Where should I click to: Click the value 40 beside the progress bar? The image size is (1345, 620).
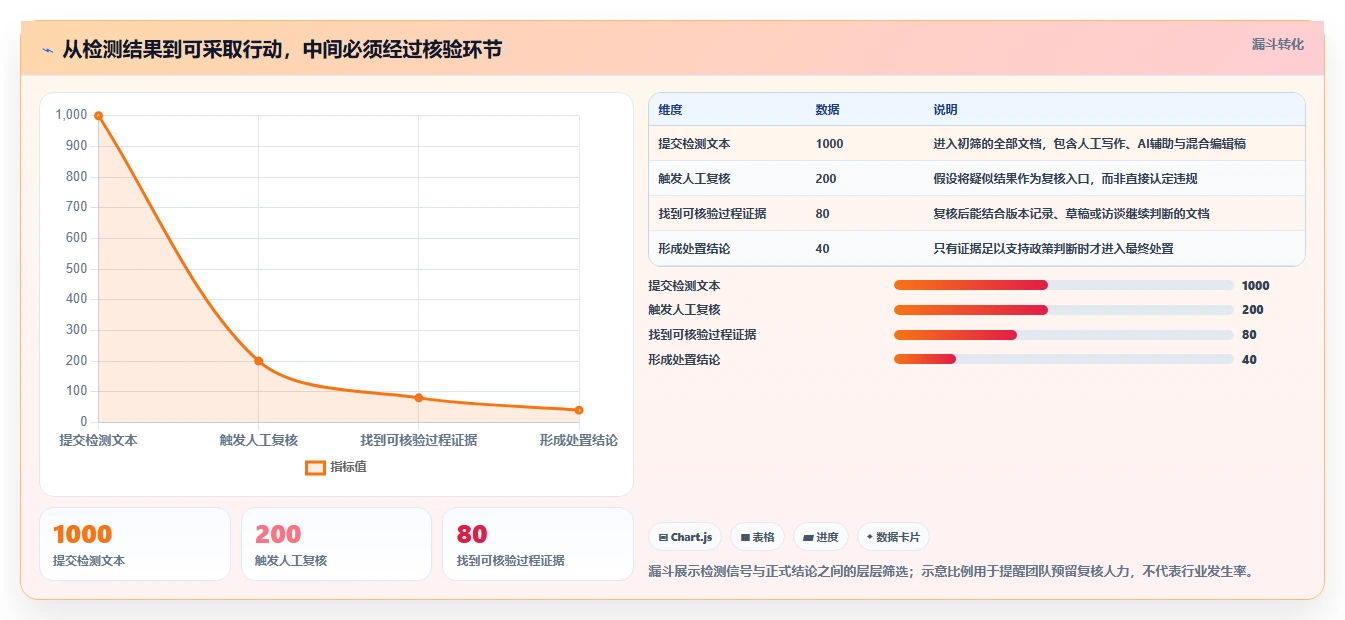1249,360
